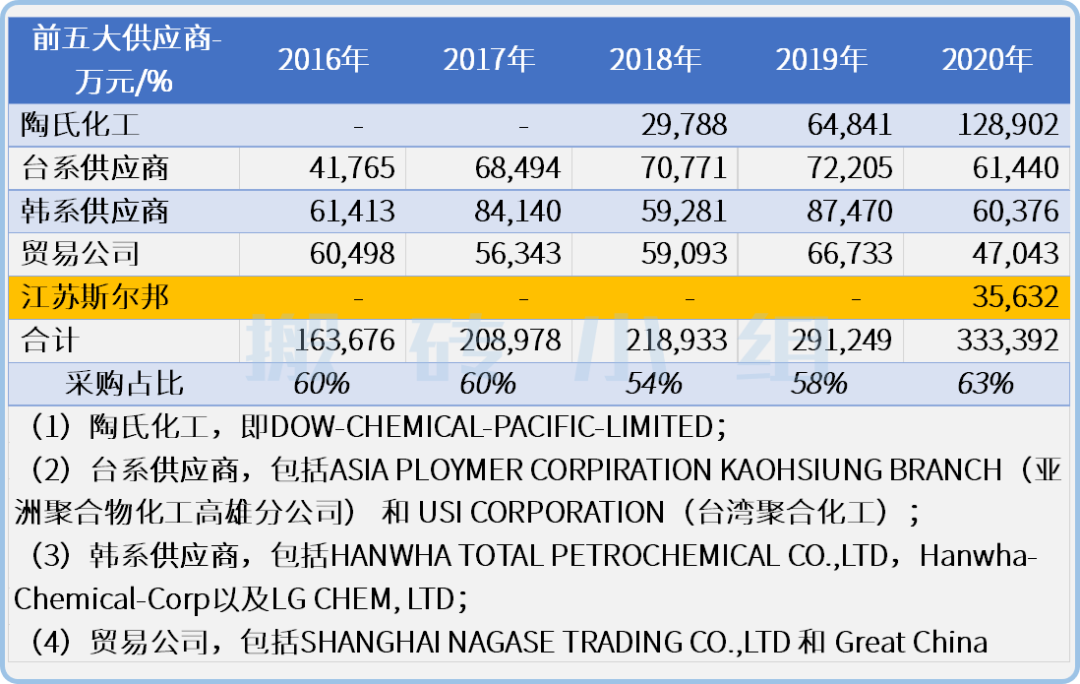Click the value 59,281

pos(684,211)
